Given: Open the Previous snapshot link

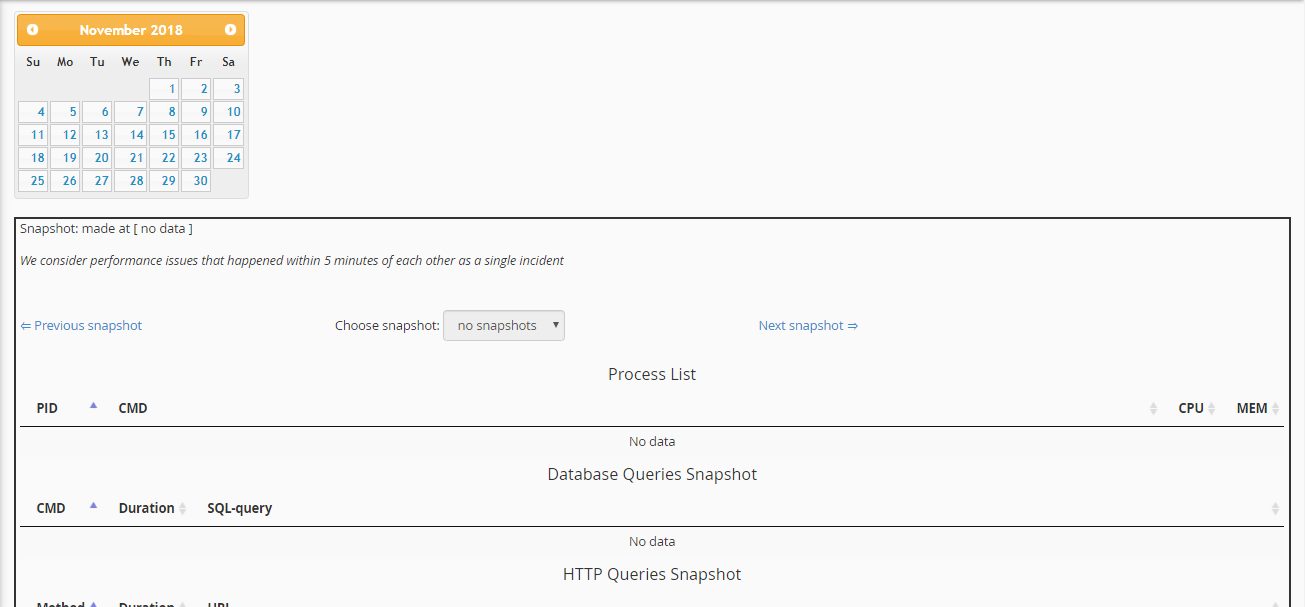Looking at the screenshot, I should tap(81, 325).
